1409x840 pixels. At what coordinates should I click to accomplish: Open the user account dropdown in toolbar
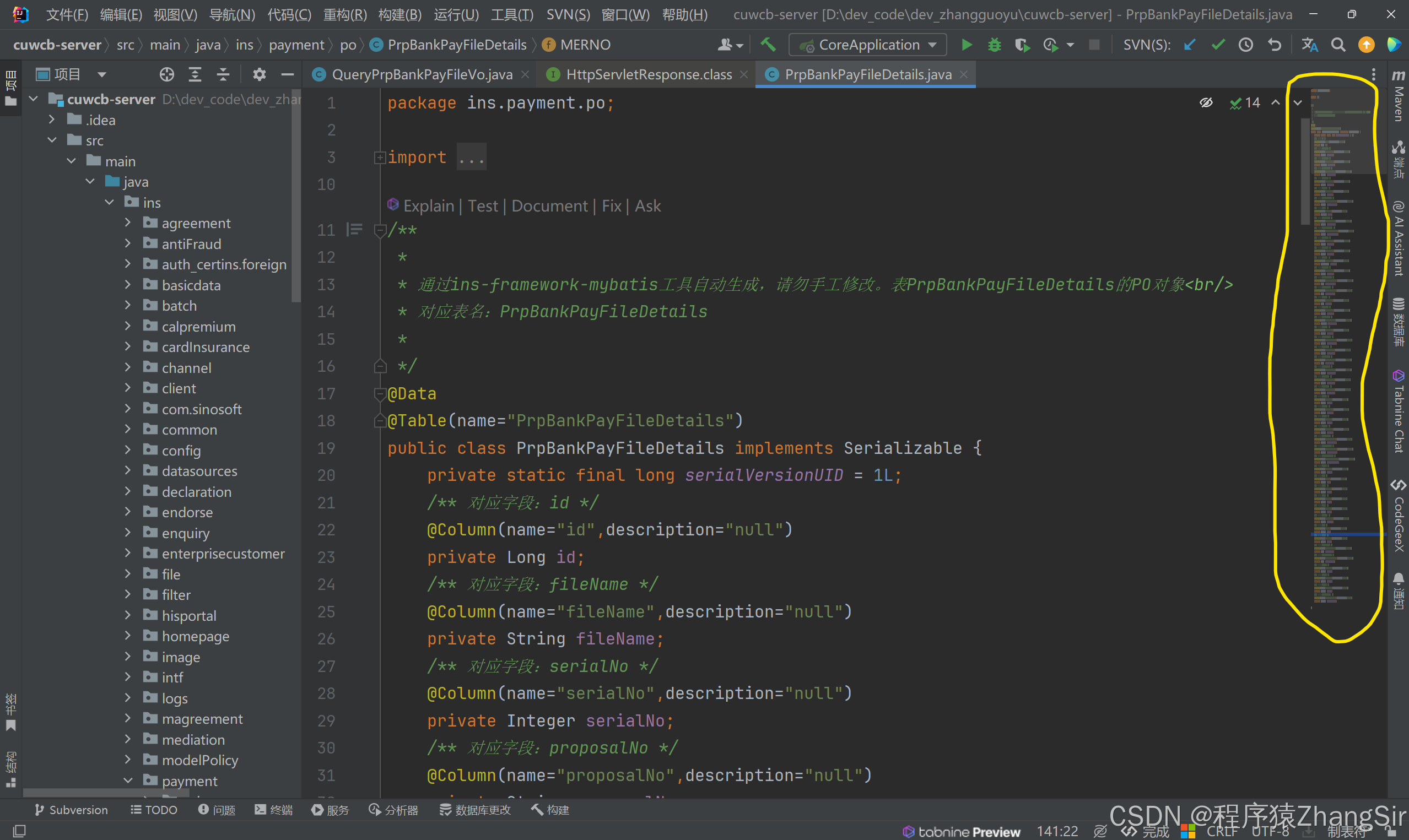pyautogui.click(x=730, y=45)
